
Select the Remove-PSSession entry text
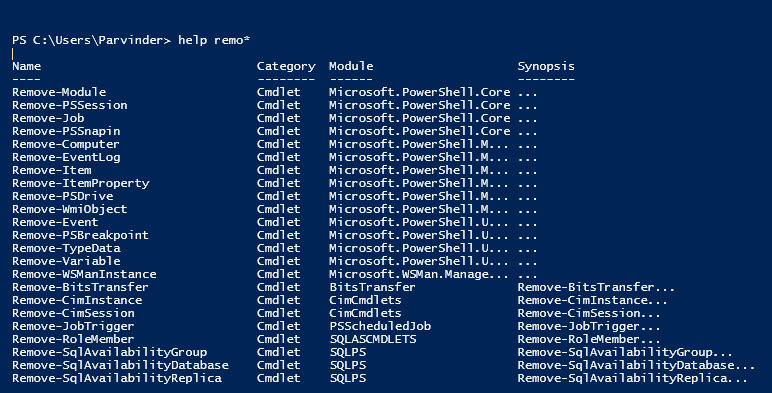(x=70, y=105)
